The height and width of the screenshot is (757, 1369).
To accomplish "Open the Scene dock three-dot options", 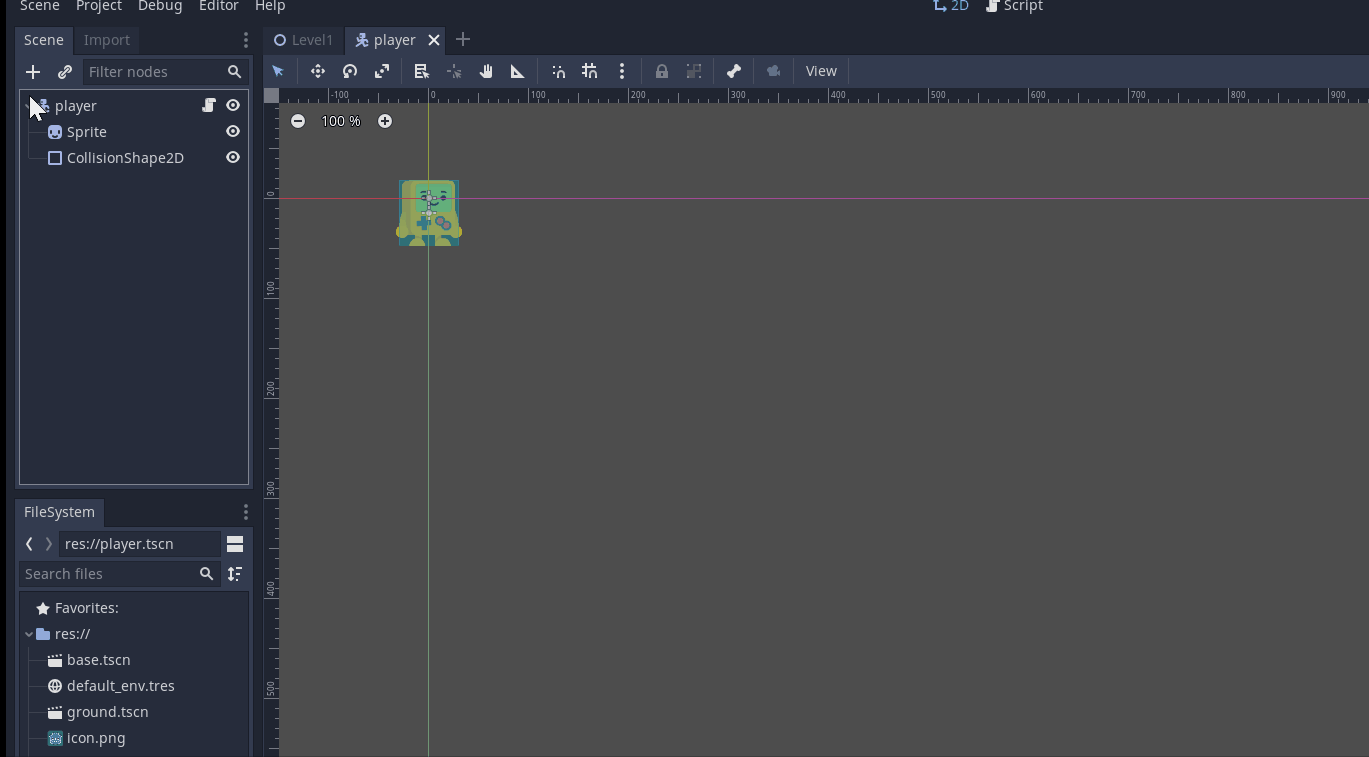I will coord(246,40).
